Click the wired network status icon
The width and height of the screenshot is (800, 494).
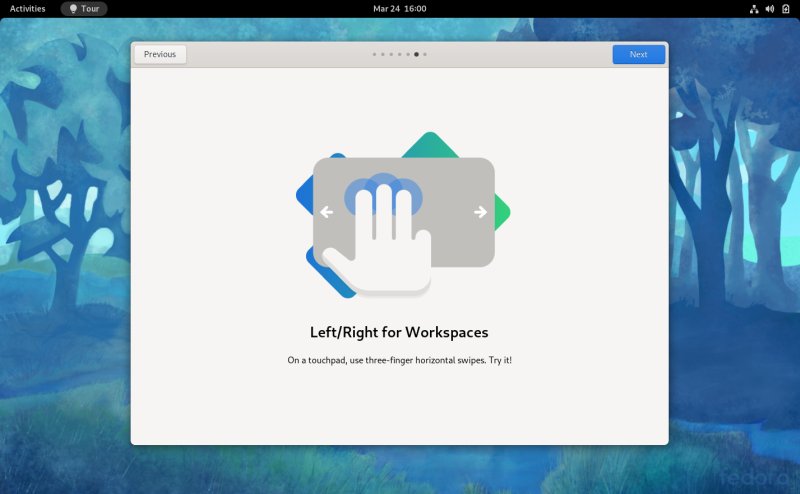coord(753,8)
